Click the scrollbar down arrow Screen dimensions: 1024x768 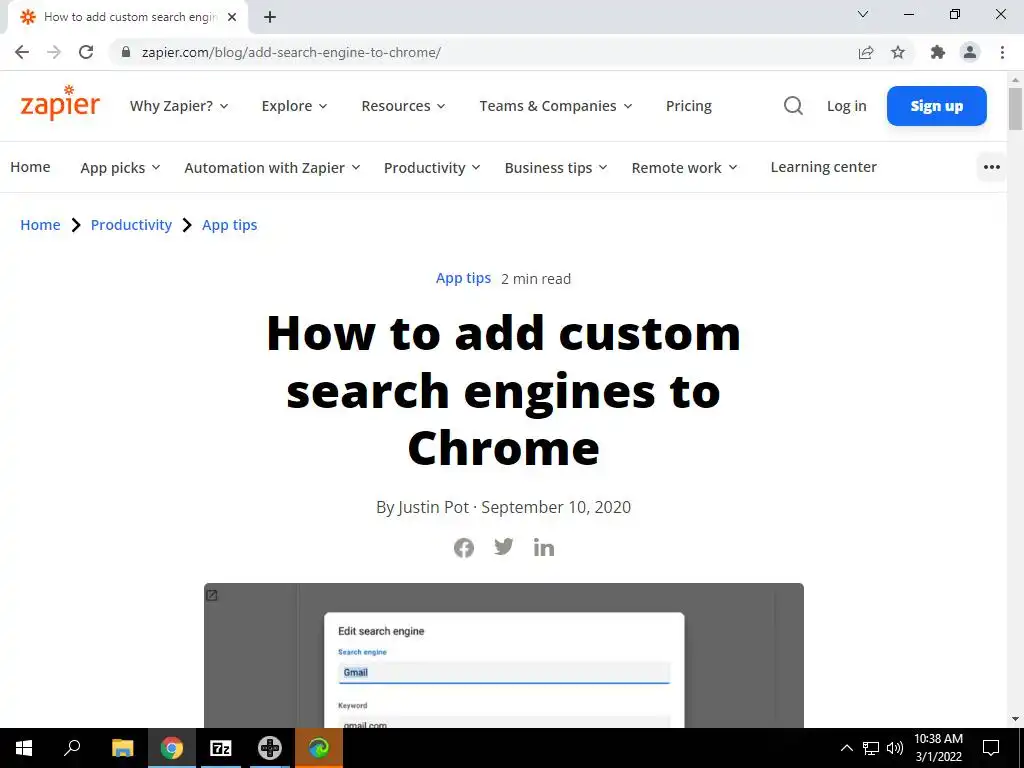(1015, 720)
